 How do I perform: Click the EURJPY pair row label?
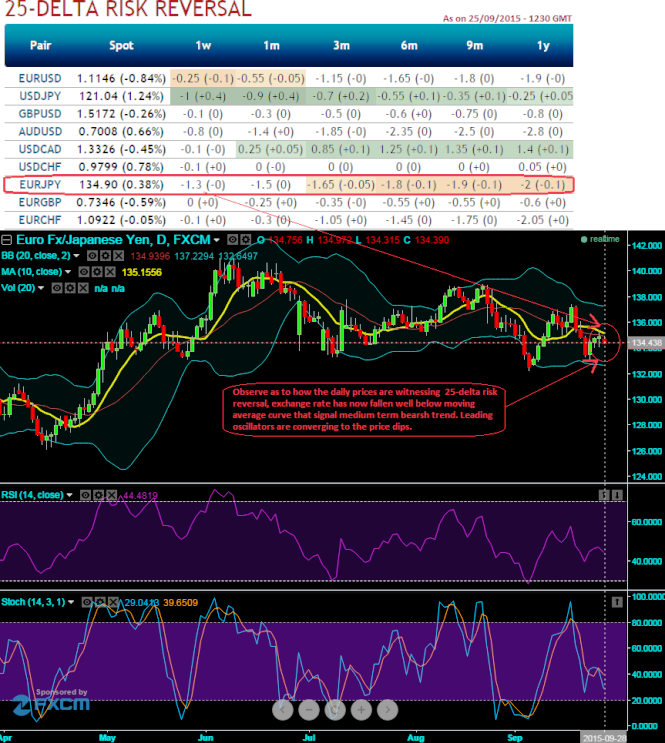click(40, 184)
